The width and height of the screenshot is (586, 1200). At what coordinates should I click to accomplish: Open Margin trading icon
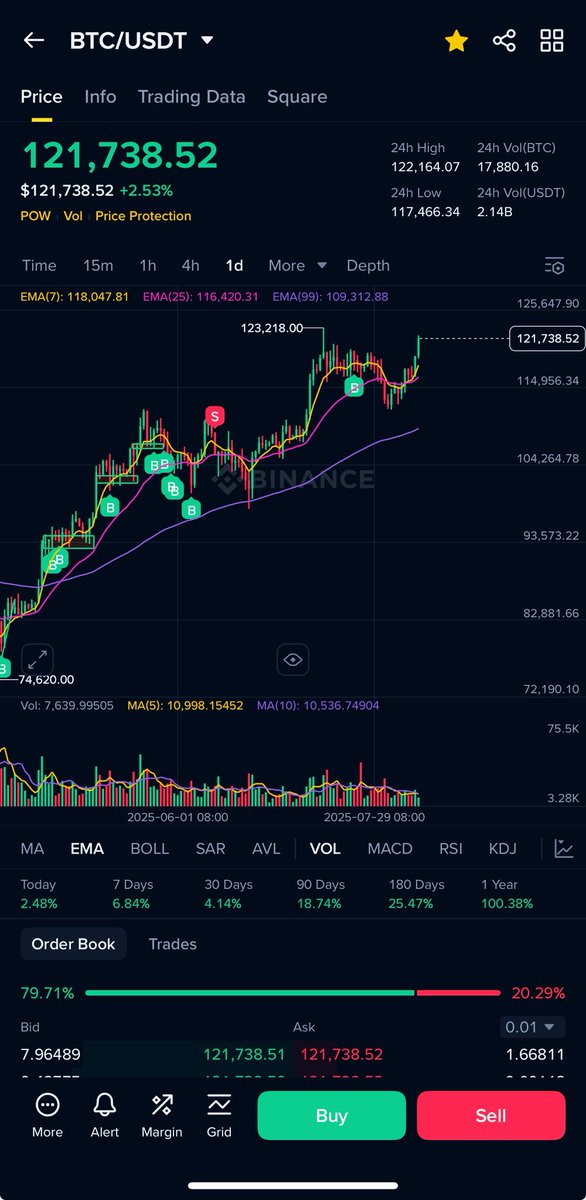pos(162,1114)
